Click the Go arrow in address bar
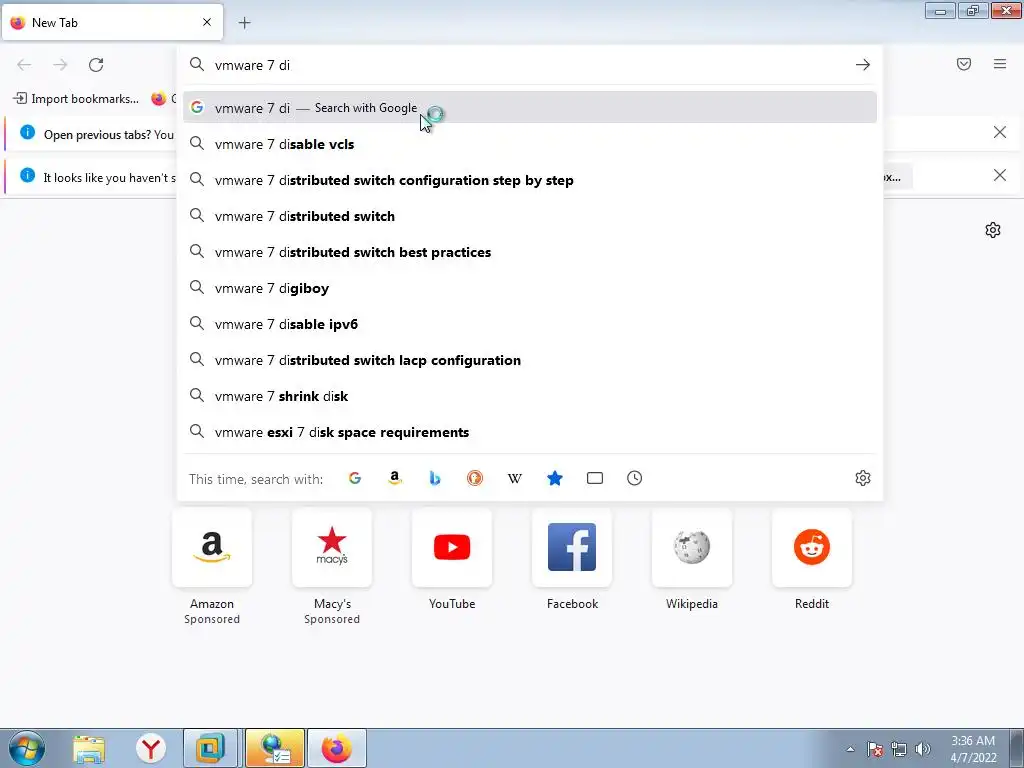 [x=863, y=65]
